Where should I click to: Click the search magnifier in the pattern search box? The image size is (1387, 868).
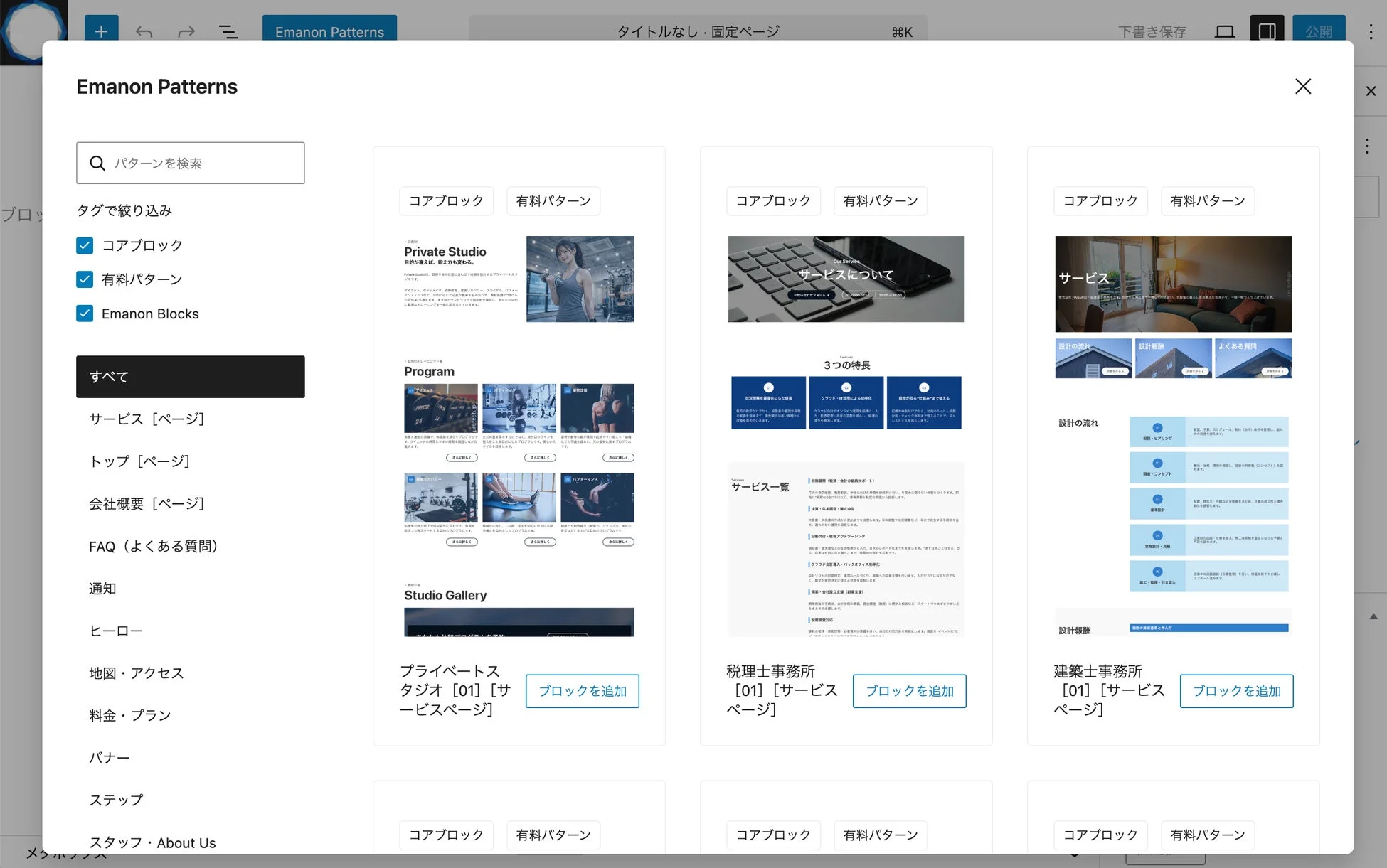(x=98, y=163)
